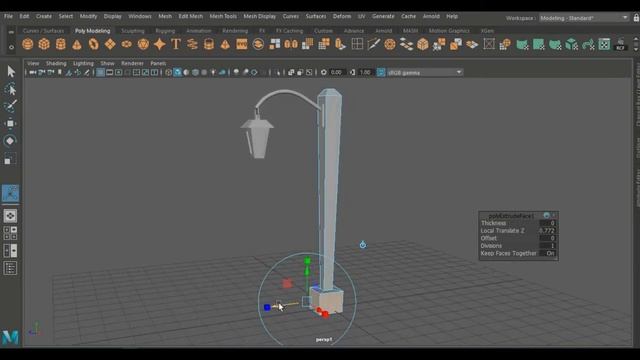Toggle the Outliner panel button
The height and width of the screenshot is (360, 640).
pyautogui.click(x=10, y=268)
